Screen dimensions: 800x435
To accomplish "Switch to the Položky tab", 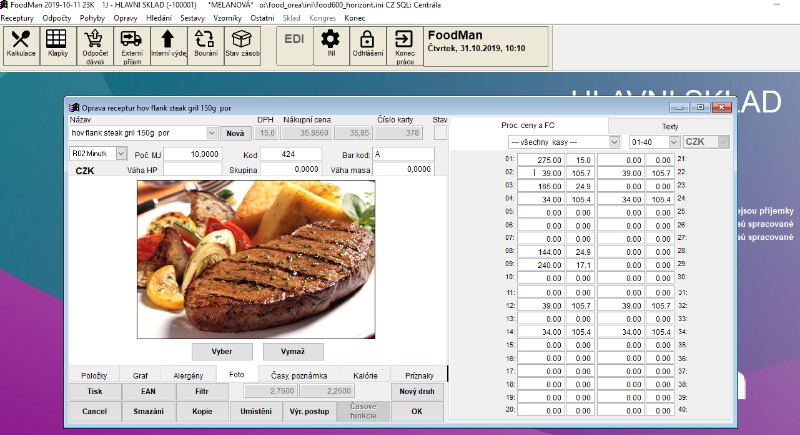I will pos(94,375).
